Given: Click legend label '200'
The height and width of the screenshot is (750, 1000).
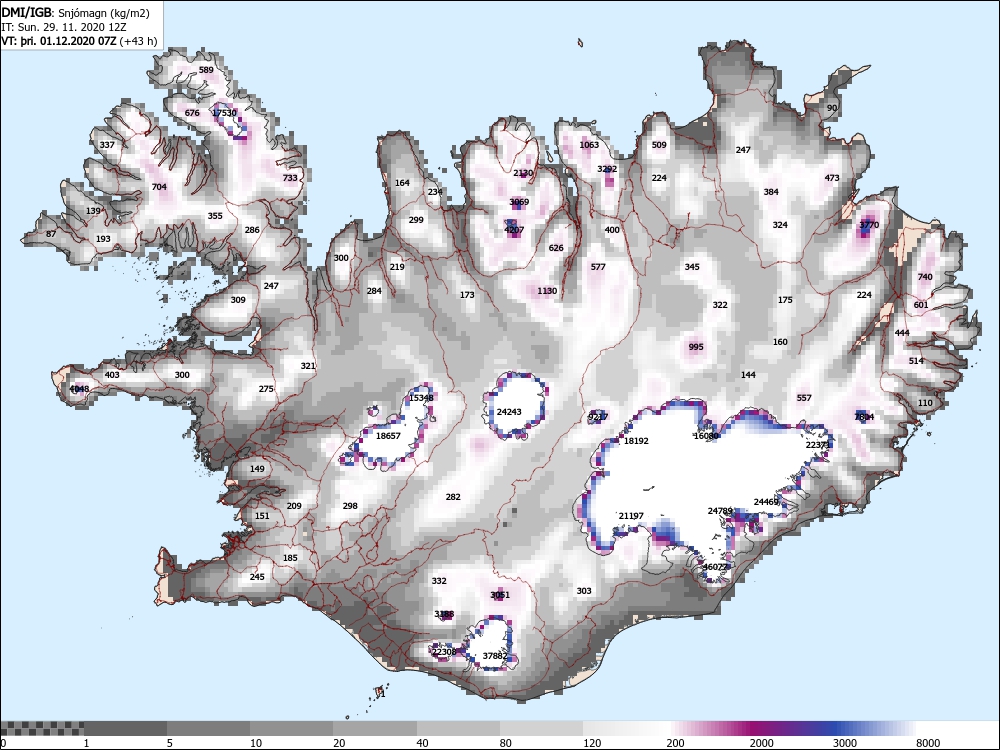Looking at the screenshot, I should [675, 743].
